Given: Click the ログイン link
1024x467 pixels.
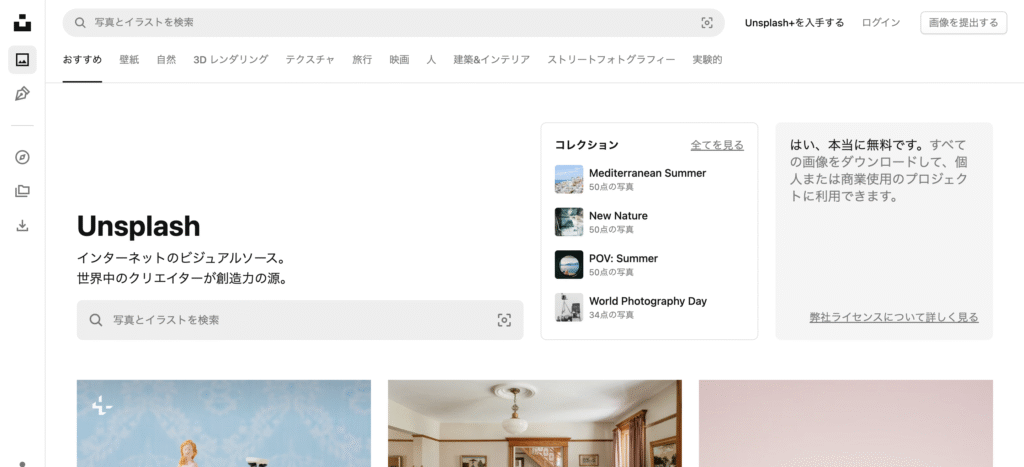Looking at the screenshot, I should (x=880, y=23).
